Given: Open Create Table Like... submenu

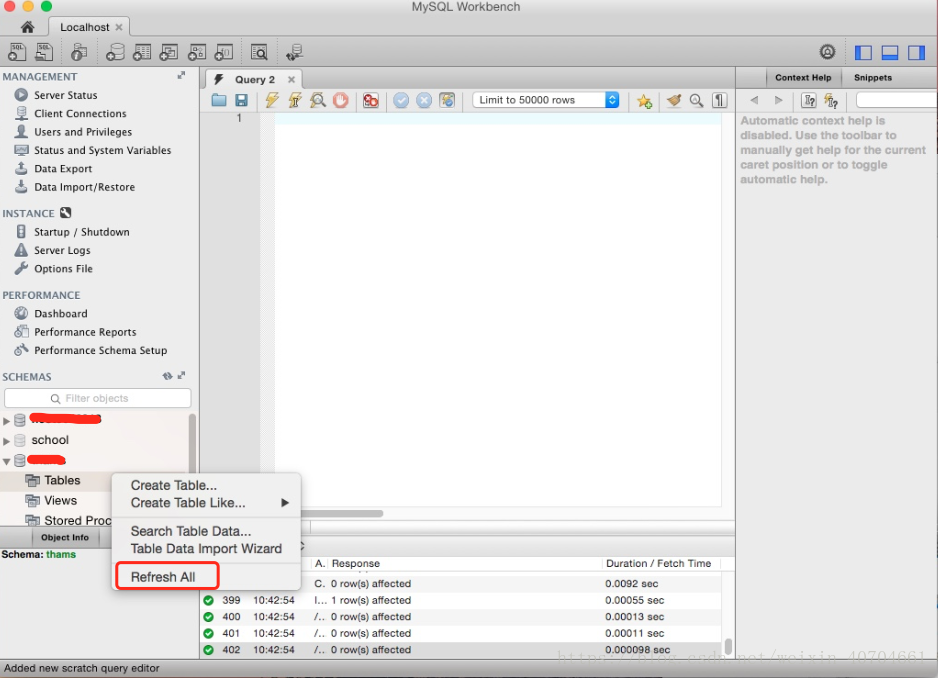Looking at the screenshot, I should coord(206,503).
